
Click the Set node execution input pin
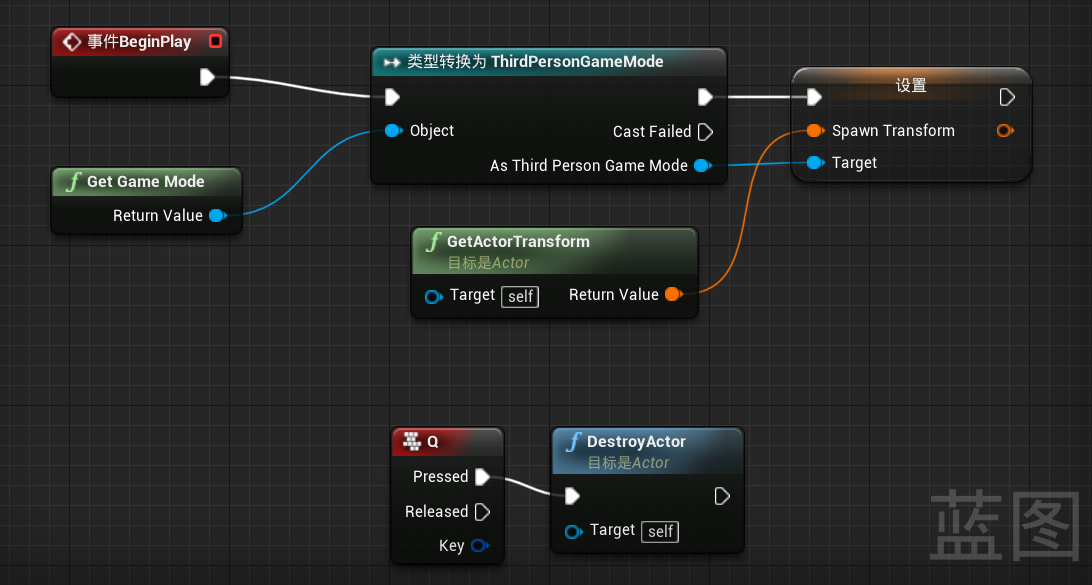814,97
